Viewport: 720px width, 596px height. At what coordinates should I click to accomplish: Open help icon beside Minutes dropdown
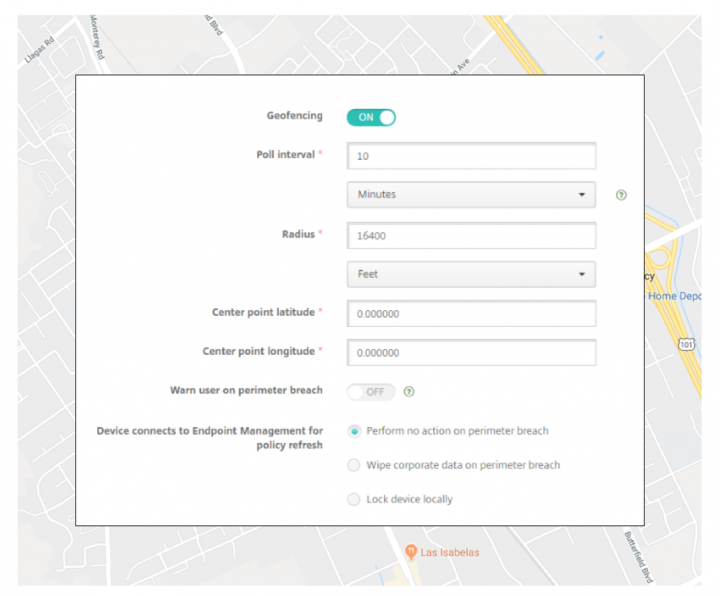[x=621, y=195]
